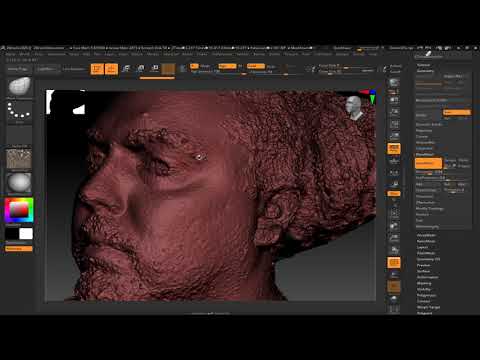Open the empty Alpha slot
Screen dimensions: 480x360
pyautogui.click(x=20, y=135)
